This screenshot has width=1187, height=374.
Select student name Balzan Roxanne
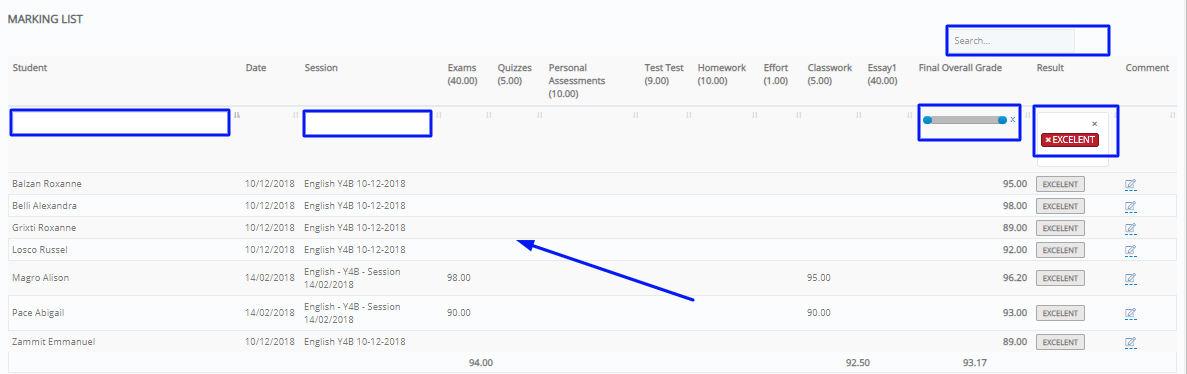point(47,184)
